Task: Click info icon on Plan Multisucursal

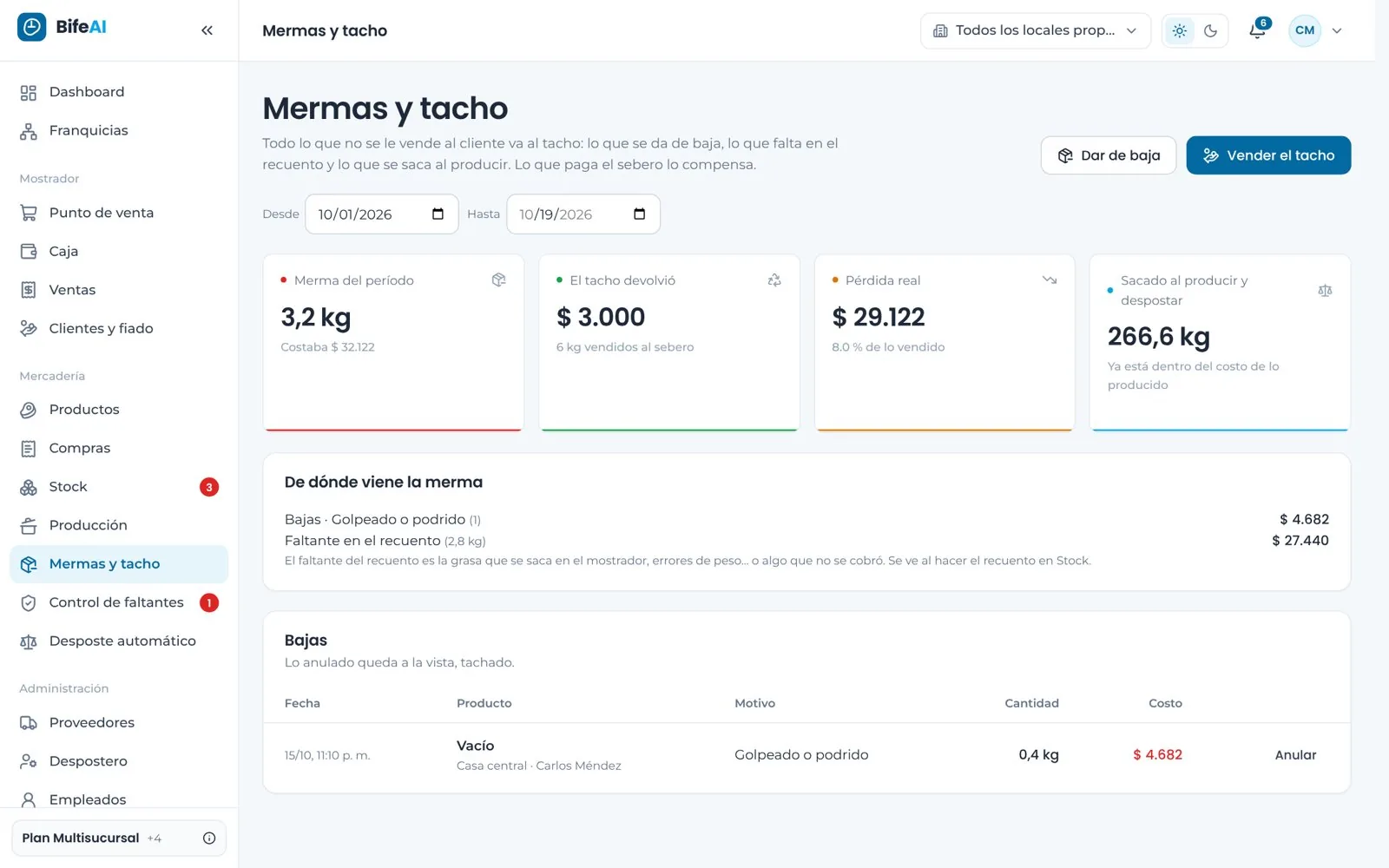Action: pyautogui.click(x=209, y=838)
